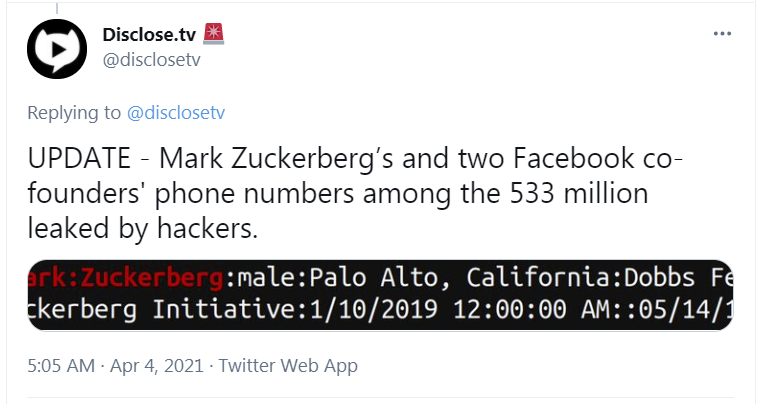Click the word UPDATE in the tweet
Image resolution: width=758 pixels, height=404 pixels.
[x=79, y=158]
